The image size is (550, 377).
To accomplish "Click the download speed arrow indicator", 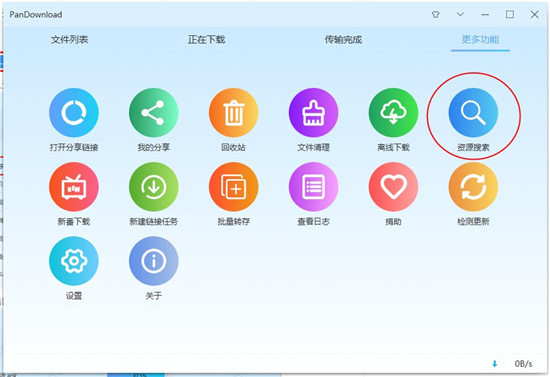I will click(495, 364).
